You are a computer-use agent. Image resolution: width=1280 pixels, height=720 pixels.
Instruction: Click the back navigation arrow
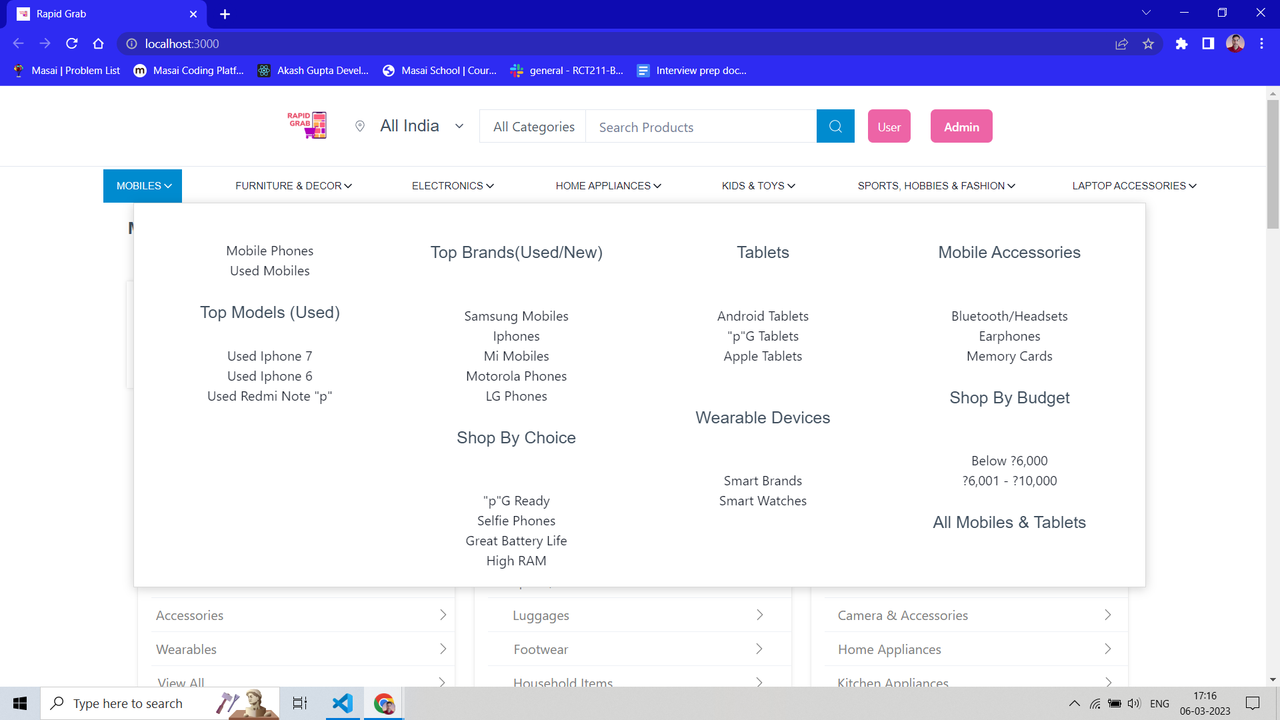tap(18, 44)
